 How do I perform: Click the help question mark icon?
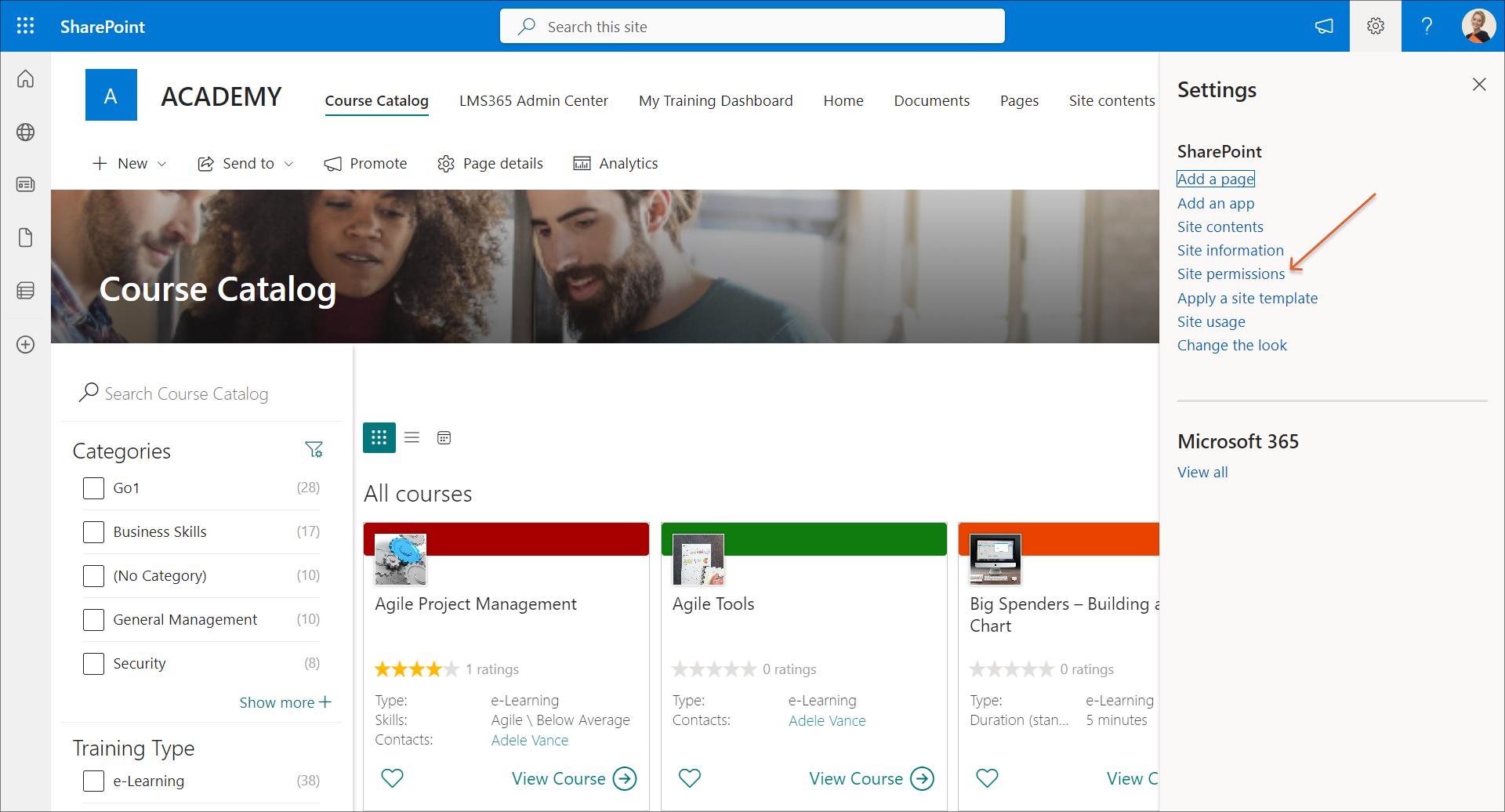click(x=1427, y=26)
